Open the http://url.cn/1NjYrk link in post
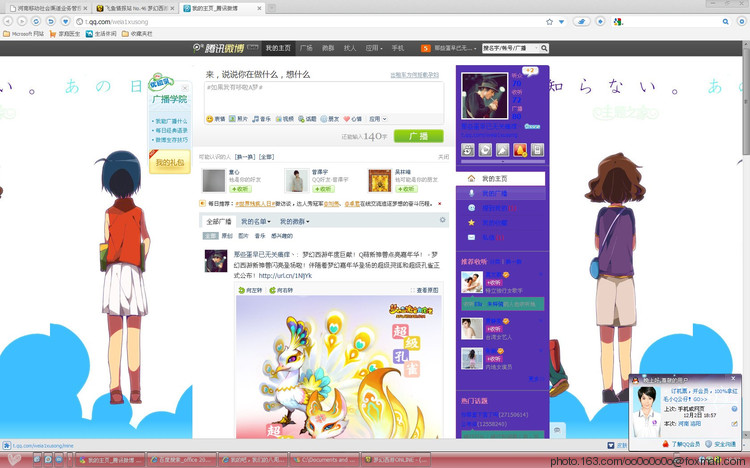750x468 pixels. click(x=285, y=276)
